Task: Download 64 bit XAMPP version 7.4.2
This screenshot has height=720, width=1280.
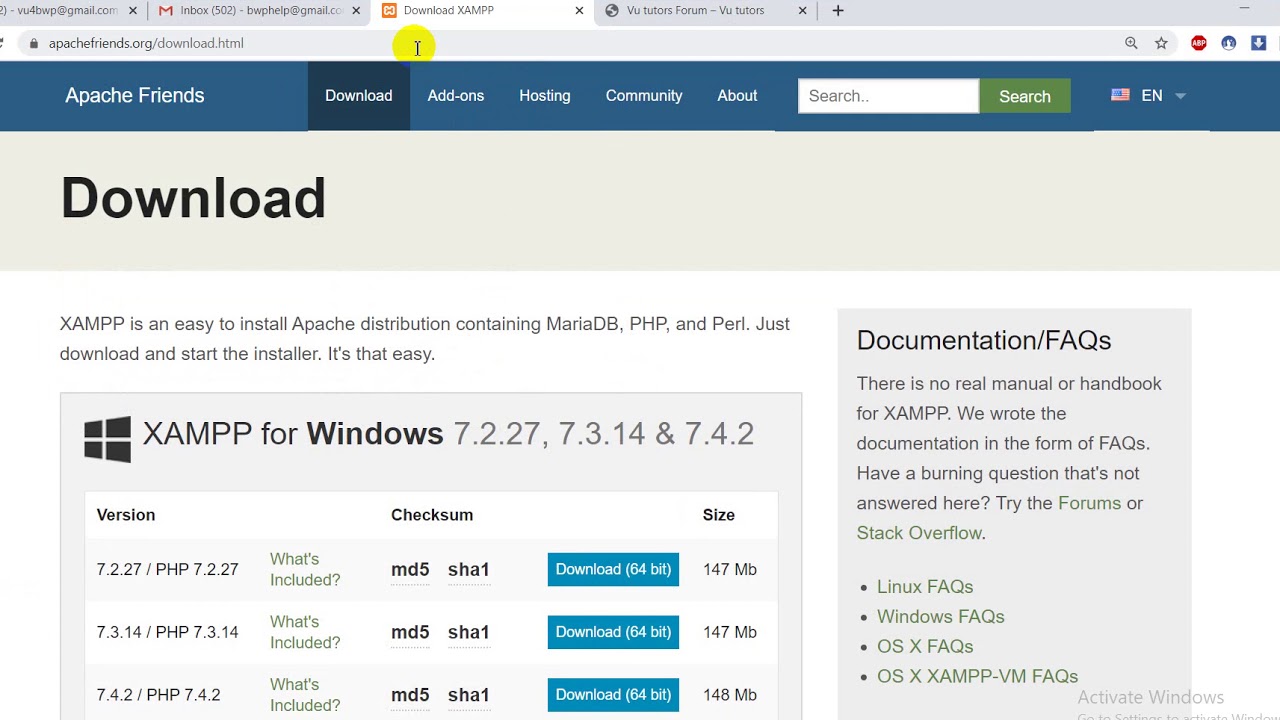Action: 613,695
